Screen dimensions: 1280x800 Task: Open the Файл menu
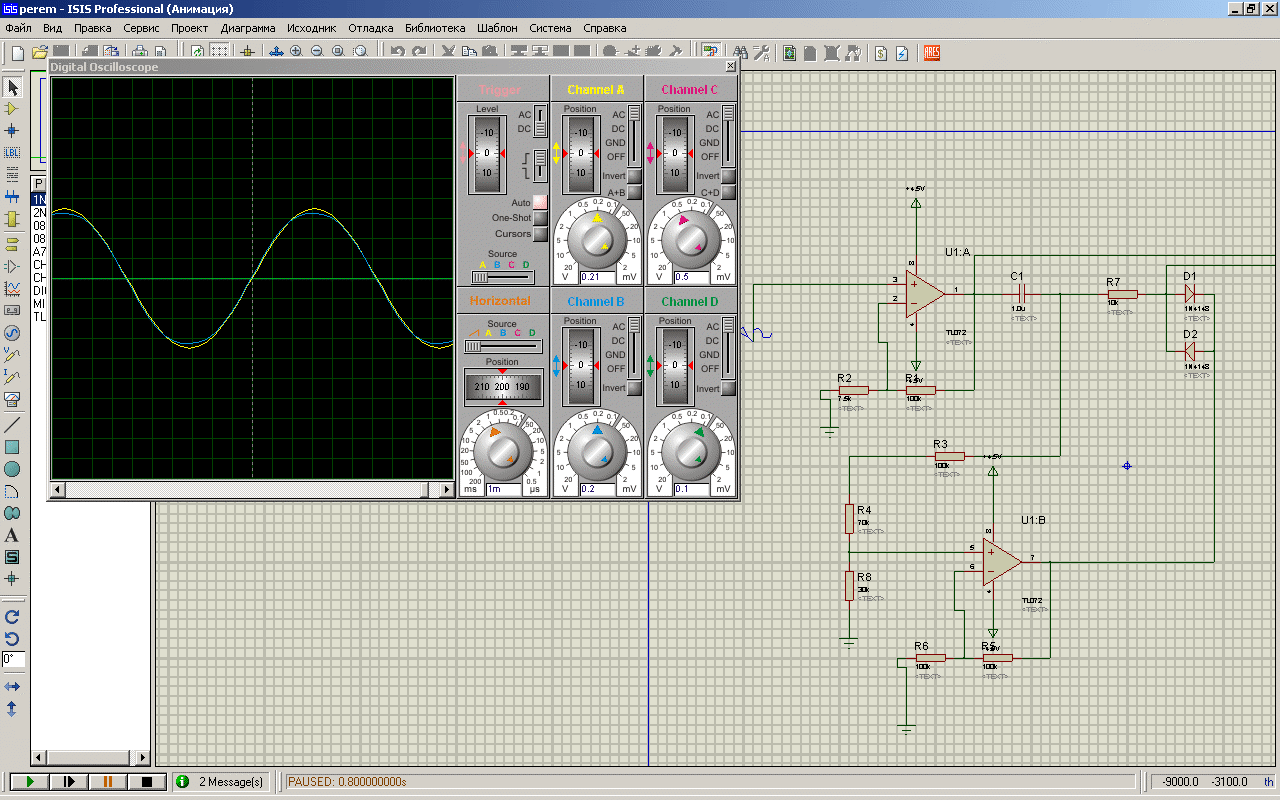click(x=18, y=28)
